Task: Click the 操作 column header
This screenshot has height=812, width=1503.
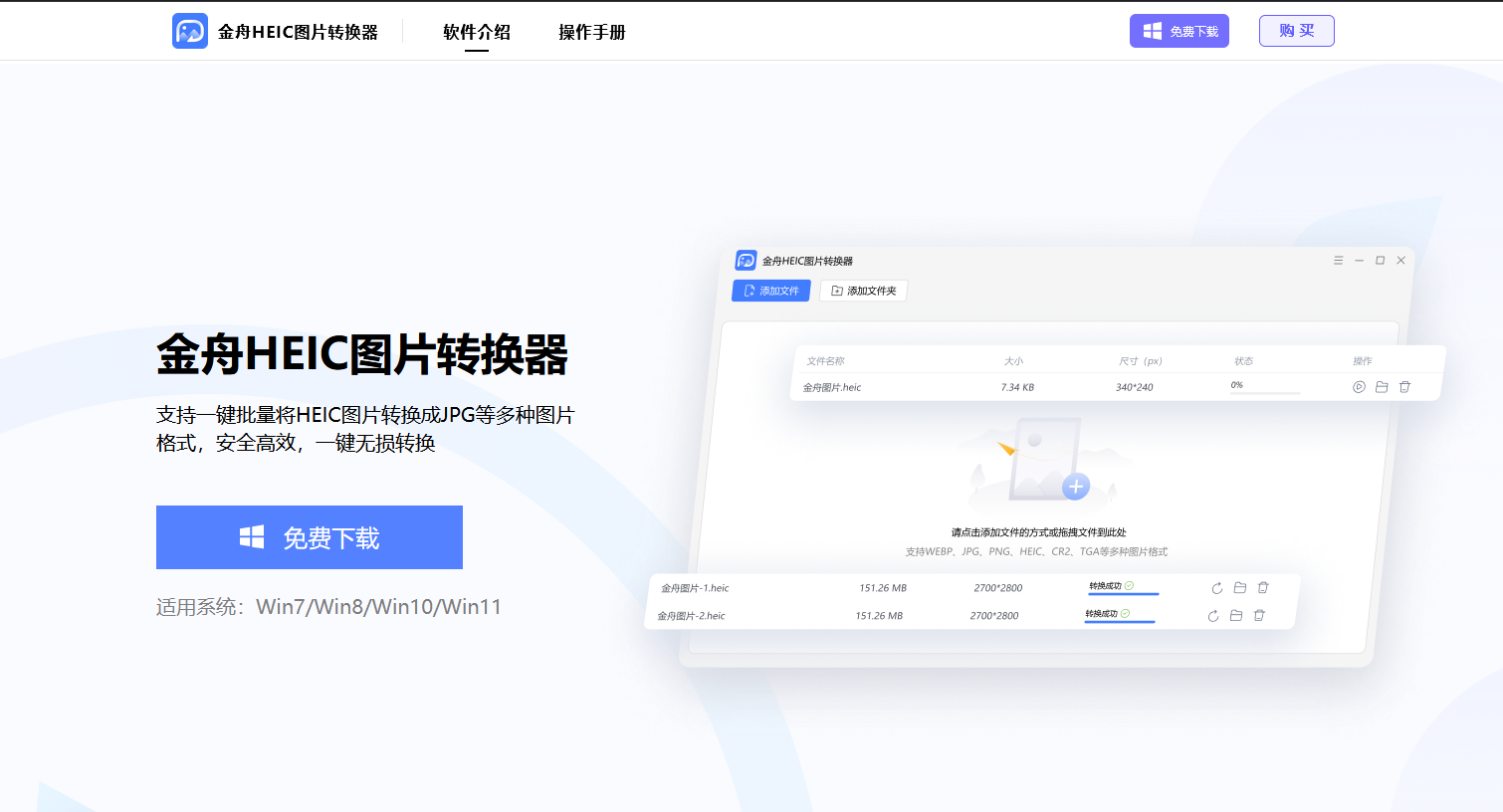Action: (1363, 361)
